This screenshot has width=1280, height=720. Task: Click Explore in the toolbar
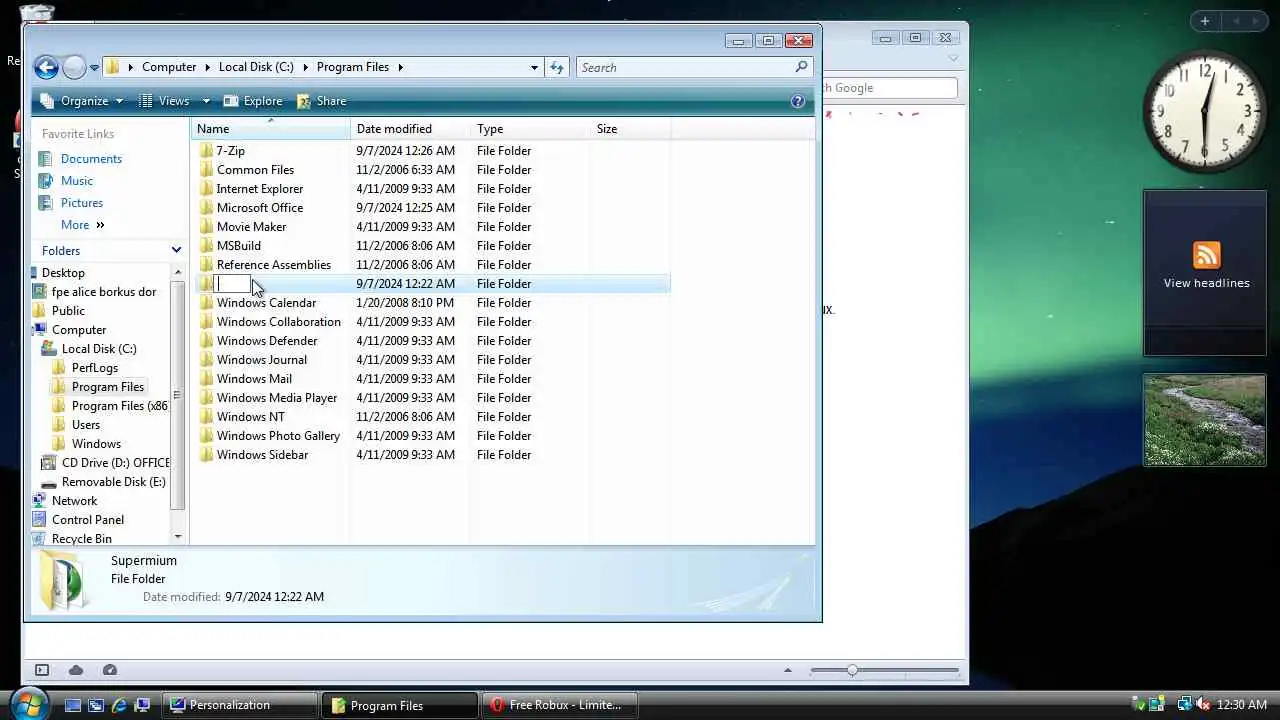253,101
